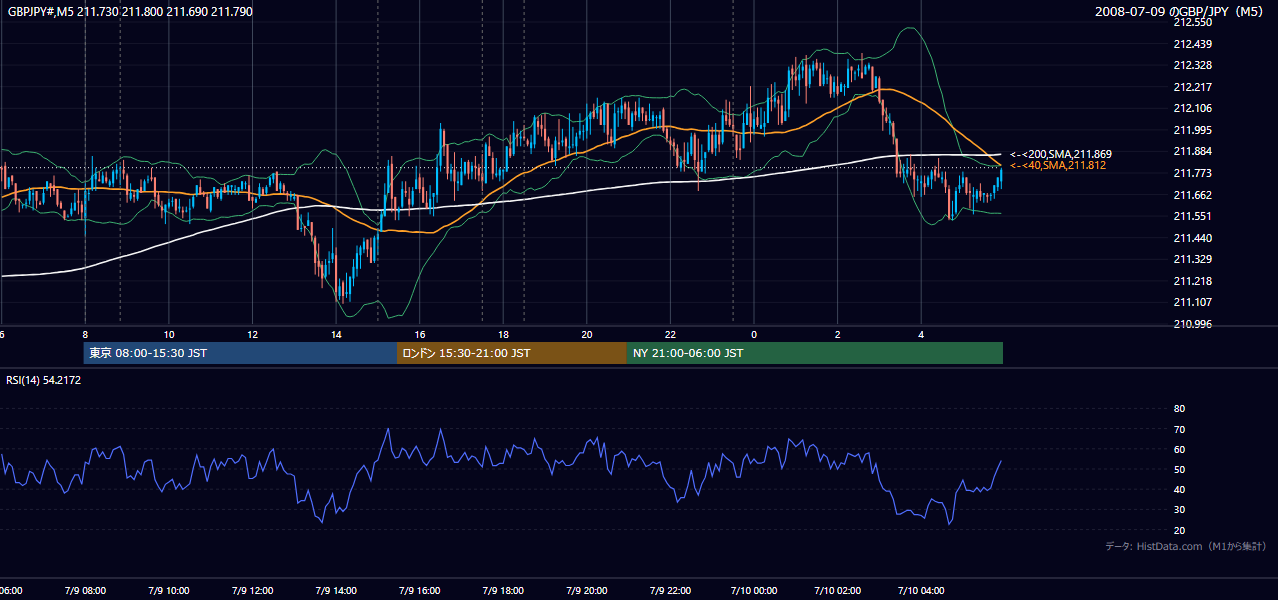Click hour 10 on price chart time axis
The image size is (1278, 600).
(x=169, y=334)
